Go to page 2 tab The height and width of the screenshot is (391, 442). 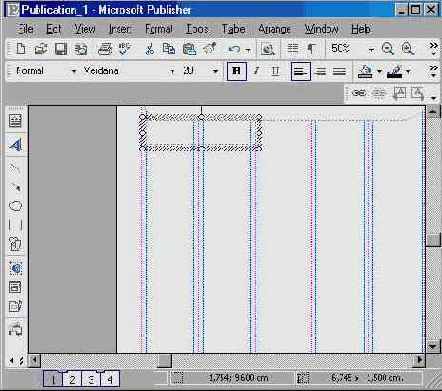click(x=72, y=379)
